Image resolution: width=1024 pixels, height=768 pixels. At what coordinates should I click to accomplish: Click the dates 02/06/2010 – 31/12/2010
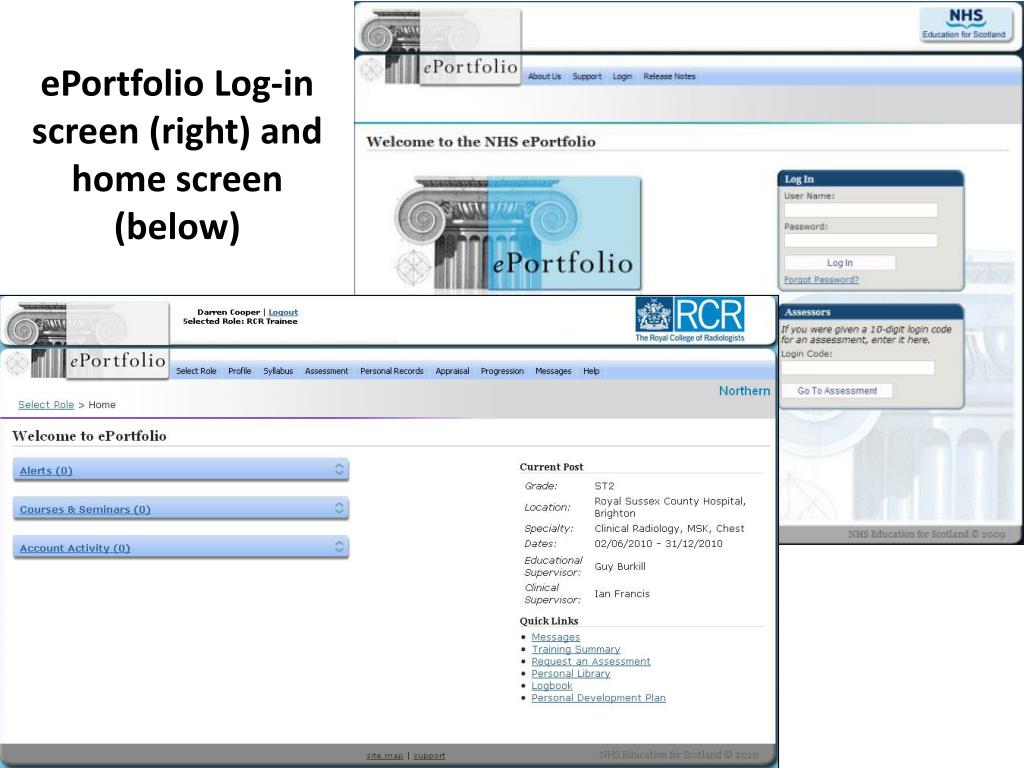pos(658,543)
